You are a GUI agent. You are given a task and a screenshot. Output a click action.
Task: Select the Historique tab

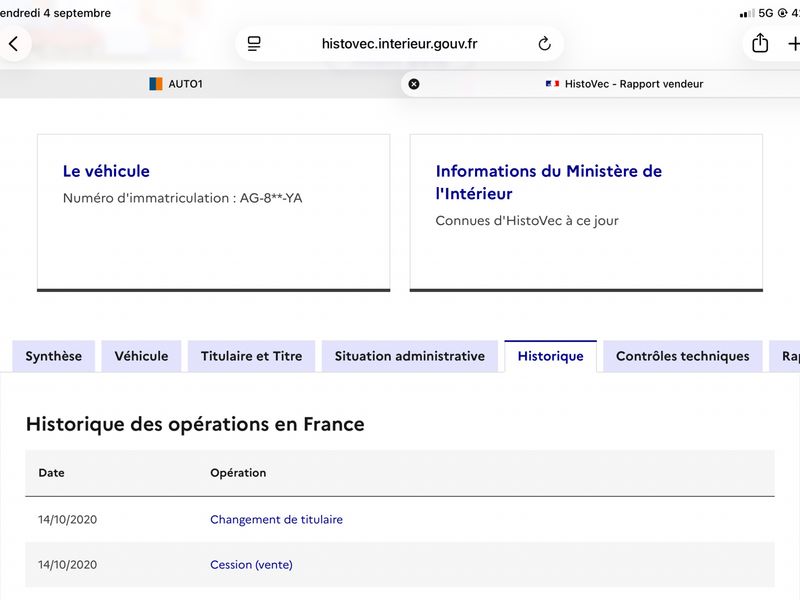click(551, 356)
